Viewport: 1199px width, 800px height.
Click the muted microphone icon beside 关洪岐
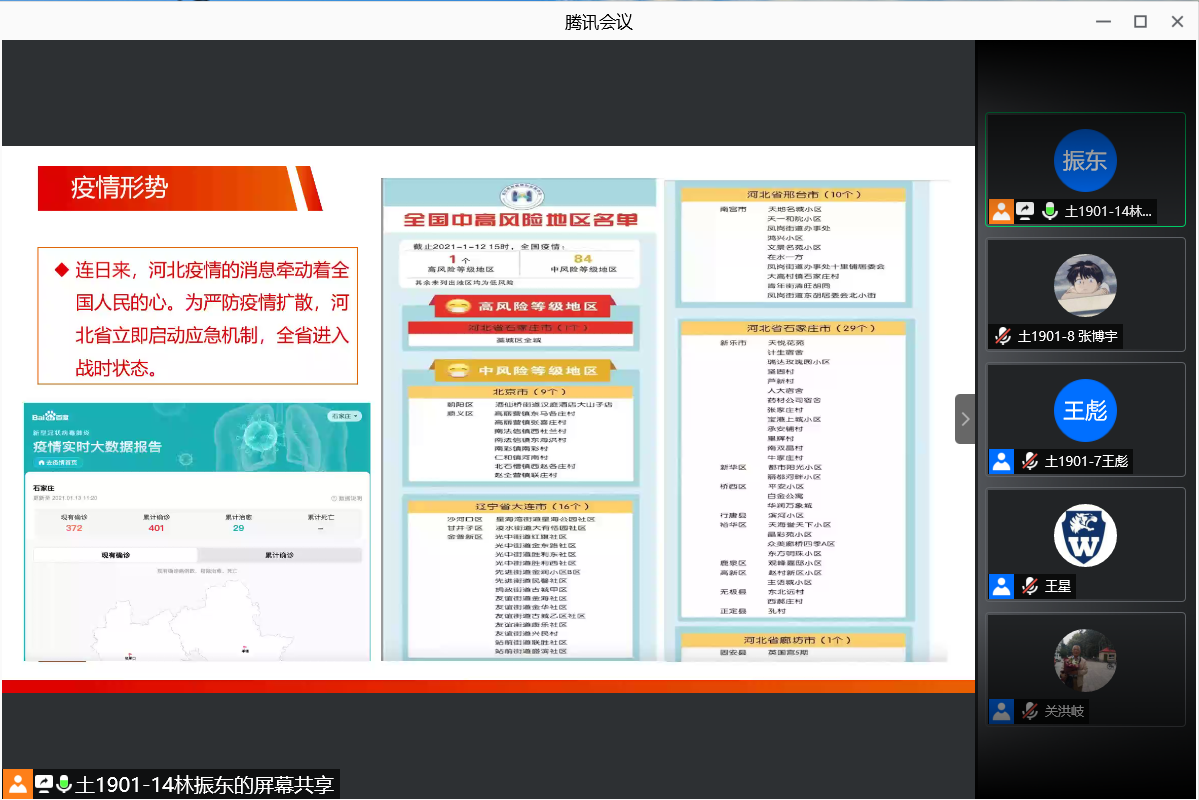coord(1030,711)
